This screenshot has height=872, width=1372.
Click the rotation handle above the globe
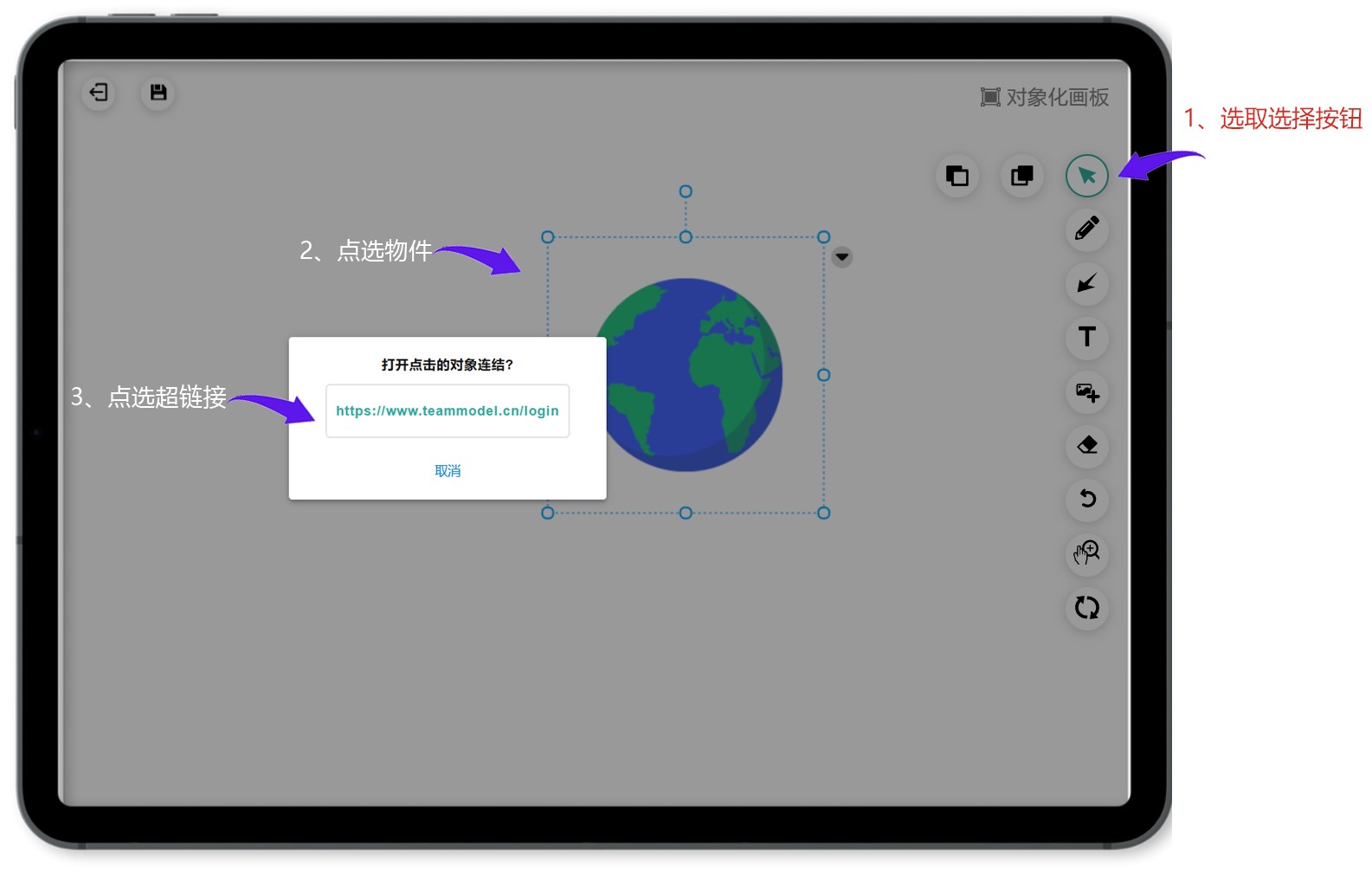click(x=686, y=191)
